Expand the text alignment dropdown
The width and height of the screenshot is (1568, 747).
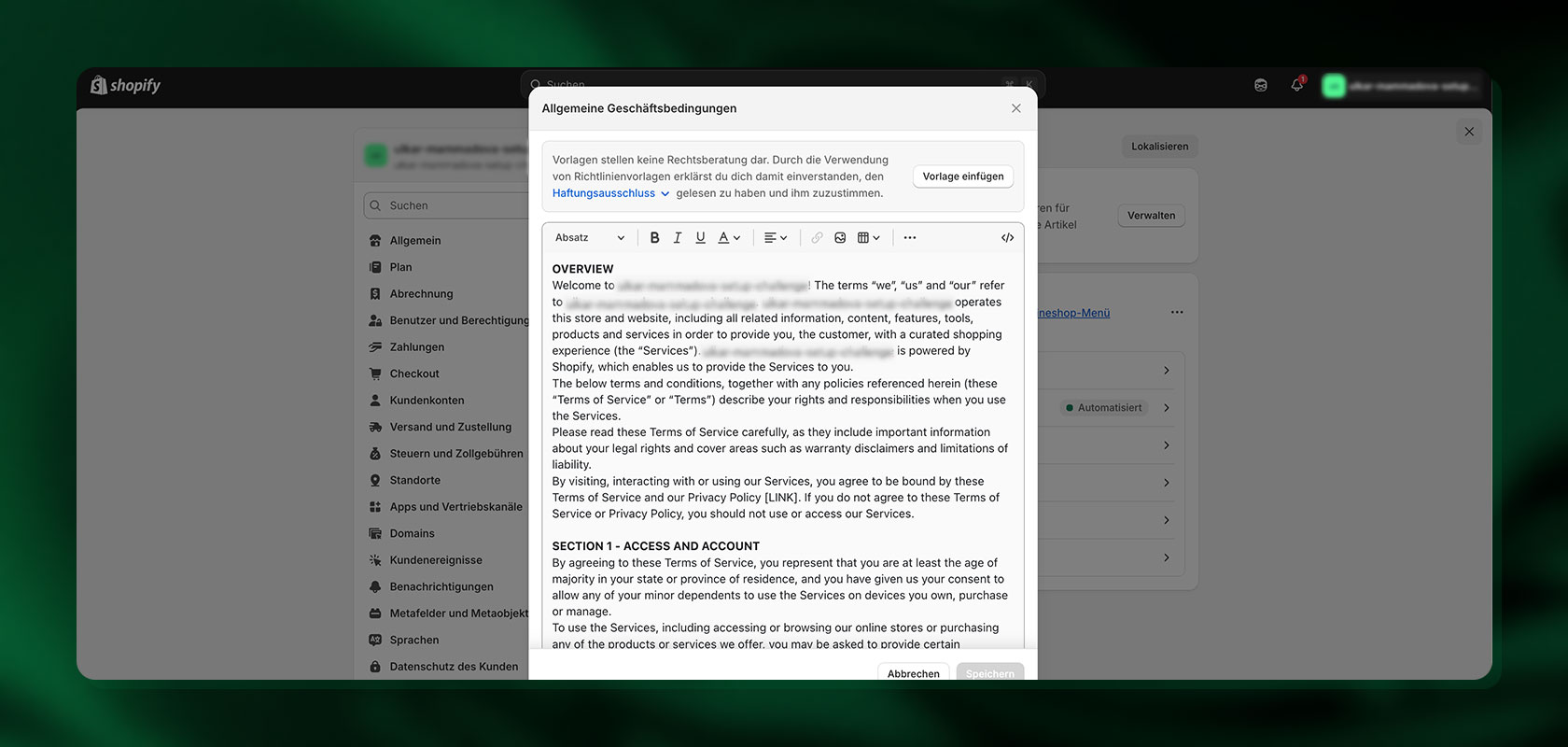pos(775,238)
